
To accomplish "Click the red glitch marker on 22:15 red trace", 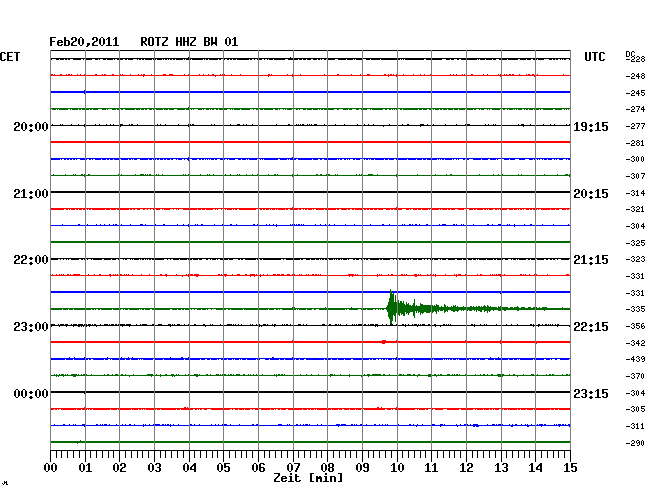I will point(384,342).
